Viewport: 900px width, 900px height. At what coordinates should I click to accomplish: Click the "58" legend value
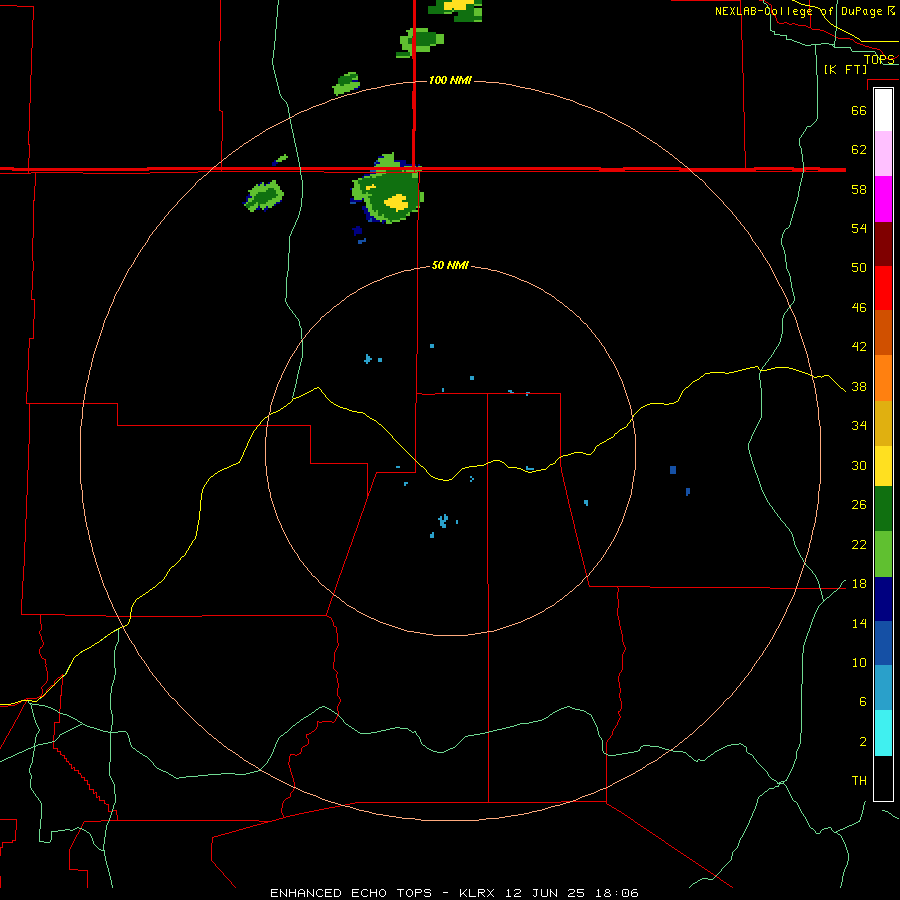coord(859,189)
